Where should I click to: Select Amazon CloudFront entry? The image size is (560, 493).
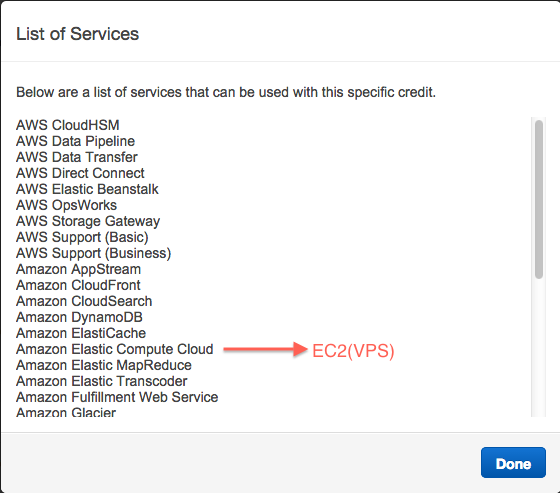(x=78, y=285)
